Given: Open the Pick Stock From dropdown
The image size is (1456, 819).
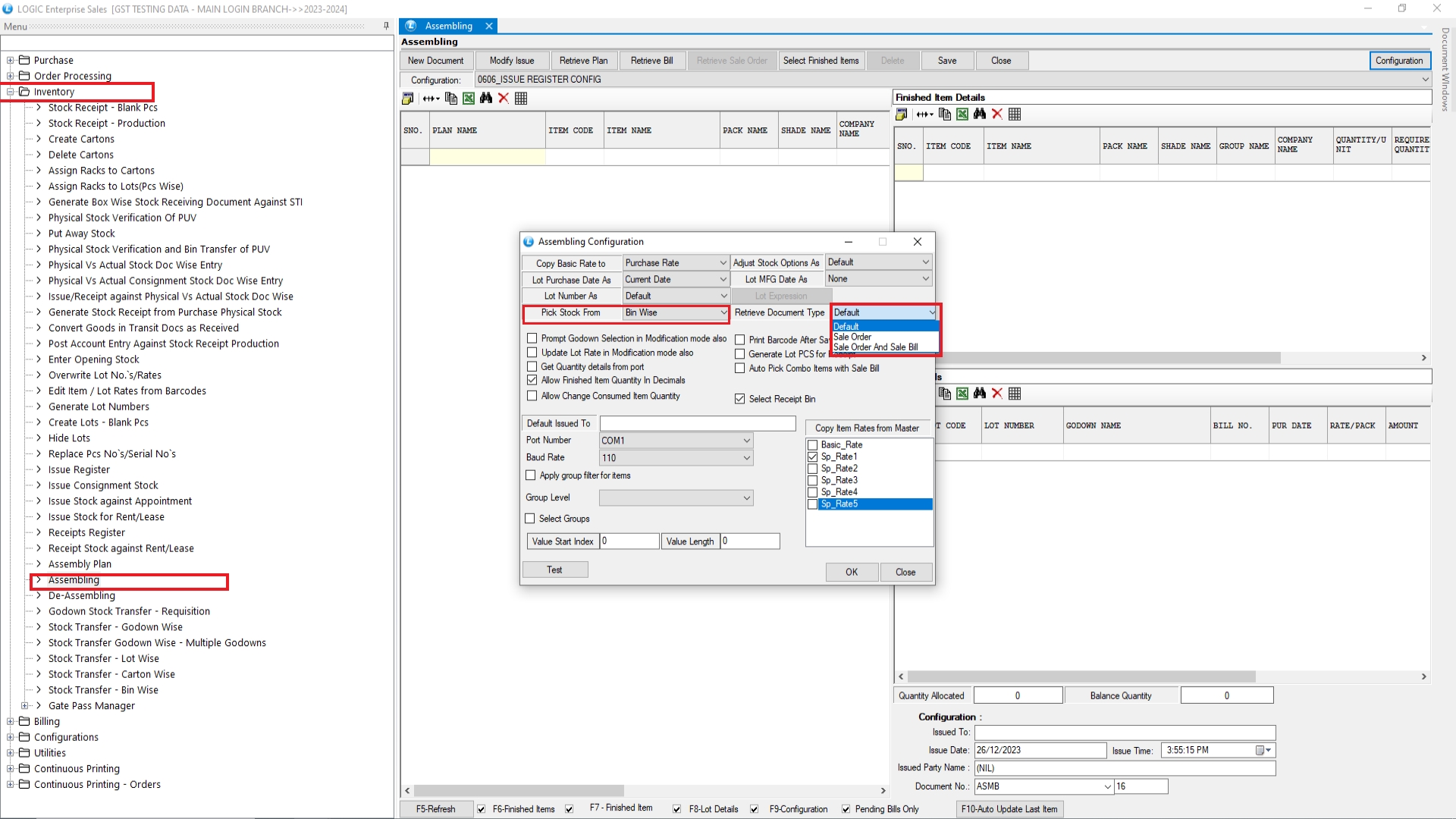Looking at the screenshot, I should coord(723,313).
